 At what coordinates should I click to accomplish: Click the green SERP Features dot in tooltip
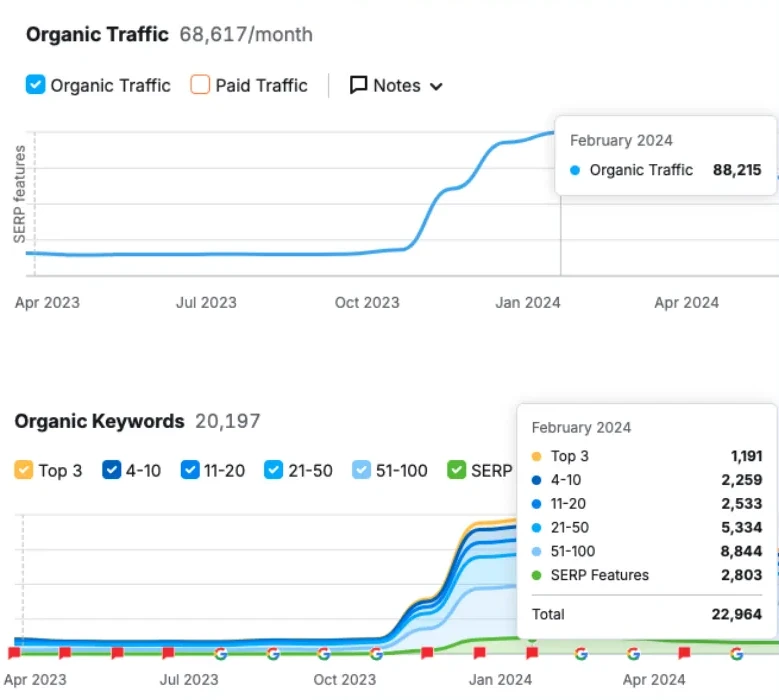coord(536,575)
